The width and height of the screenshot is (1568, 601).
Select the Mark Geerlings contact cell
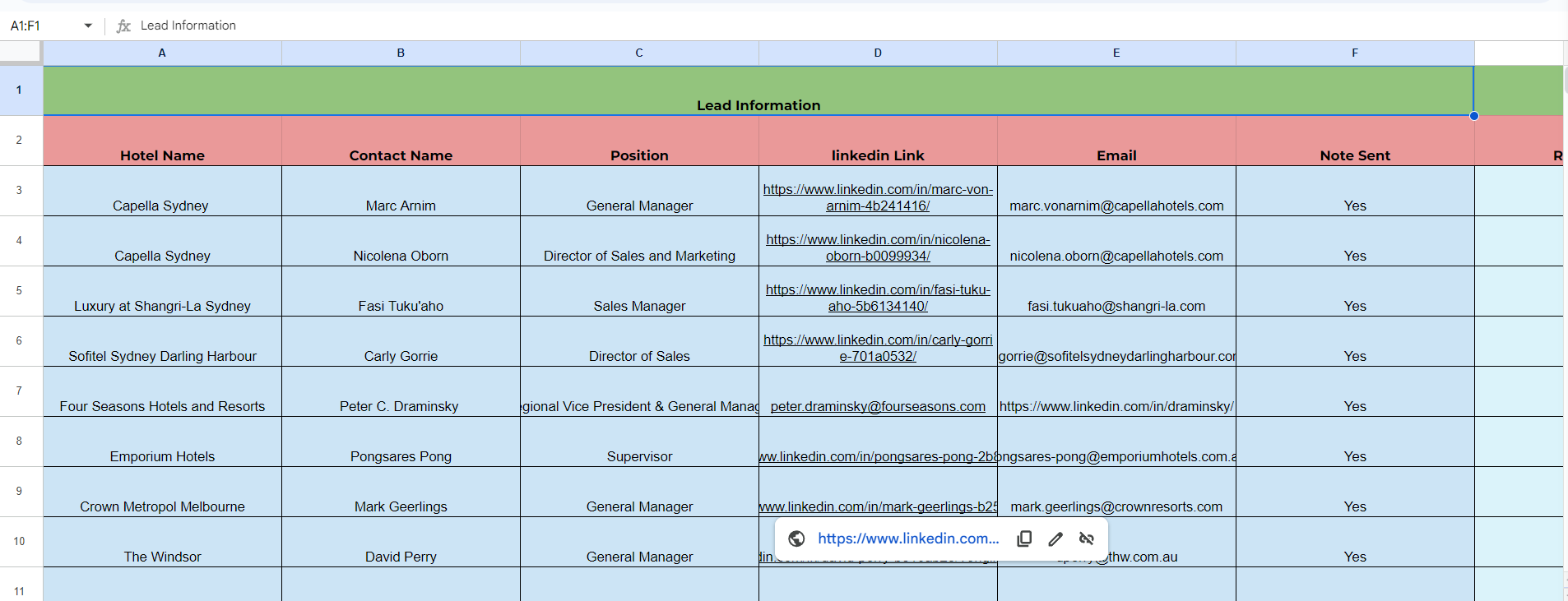pos(401,492)
